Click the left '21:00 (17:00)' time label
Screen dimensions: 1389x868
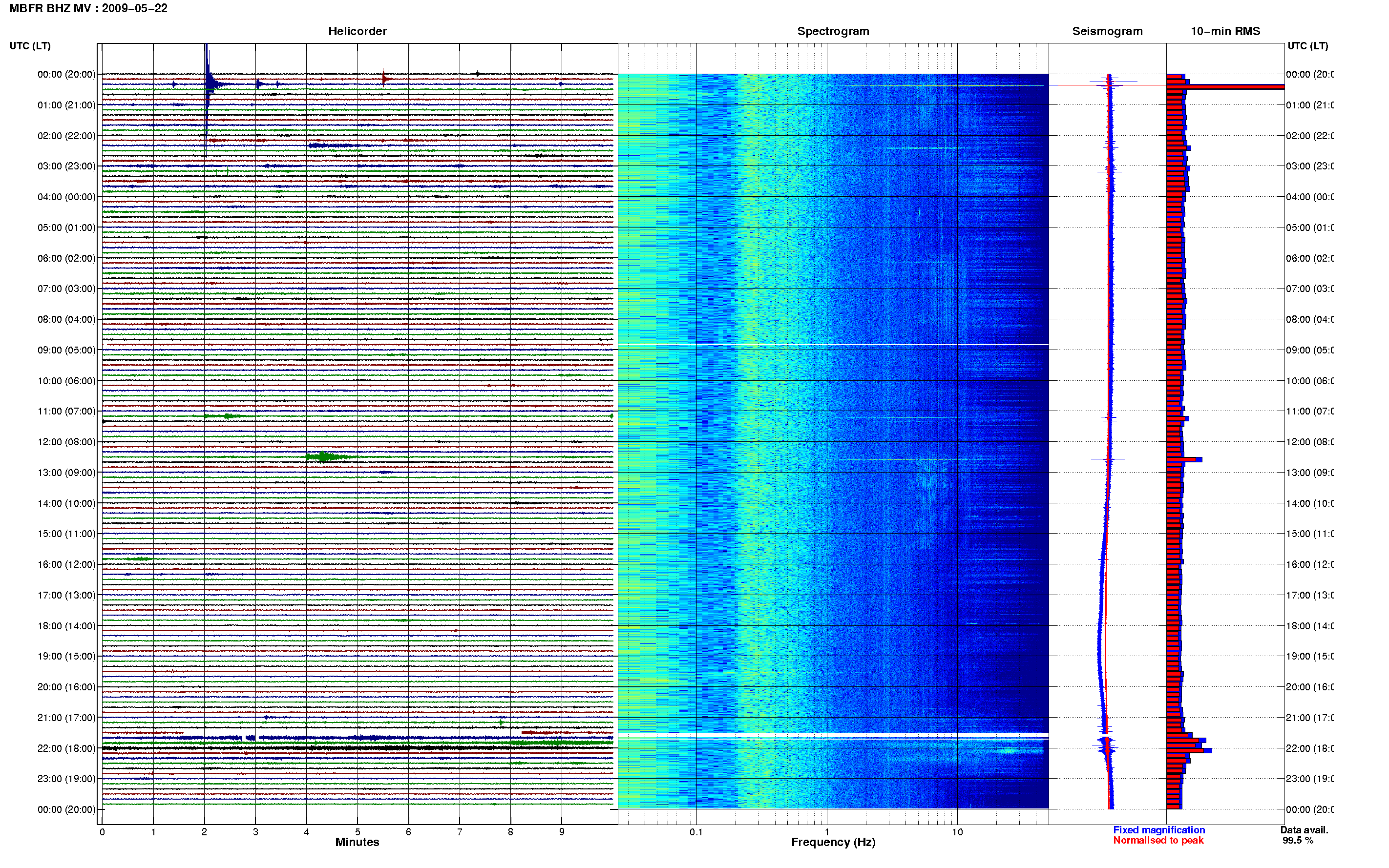tap(66, 718)
